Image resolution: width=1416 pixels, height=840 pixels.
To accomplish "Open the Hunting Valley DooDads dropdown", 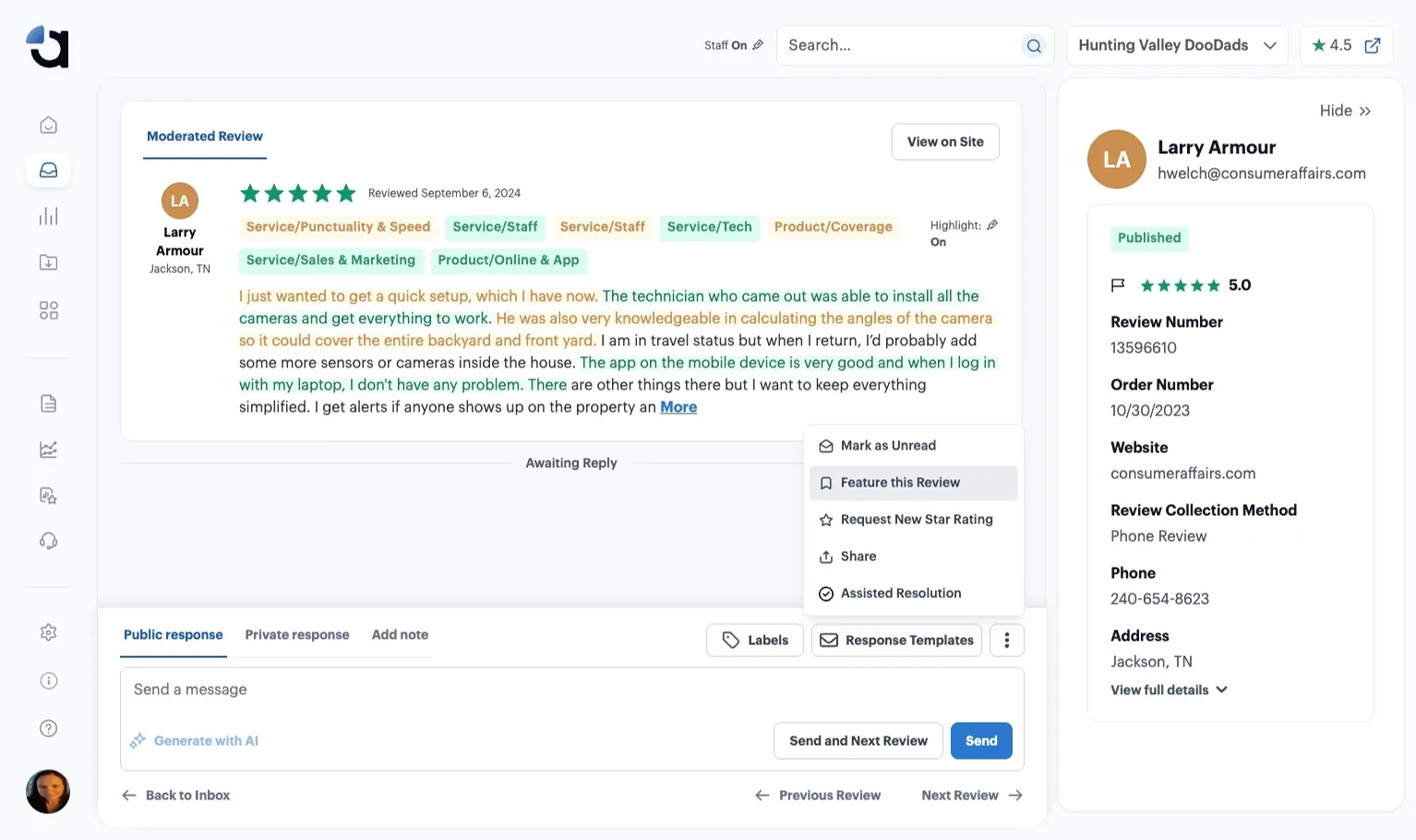I will [x=1177, y=45].
